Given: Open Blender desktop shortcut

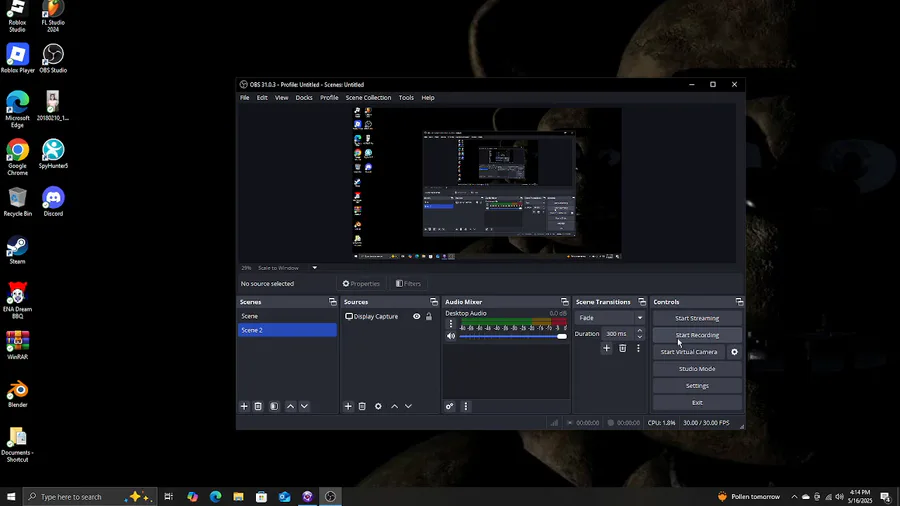Looking at the screenshot, I should [x=17, y=394].
